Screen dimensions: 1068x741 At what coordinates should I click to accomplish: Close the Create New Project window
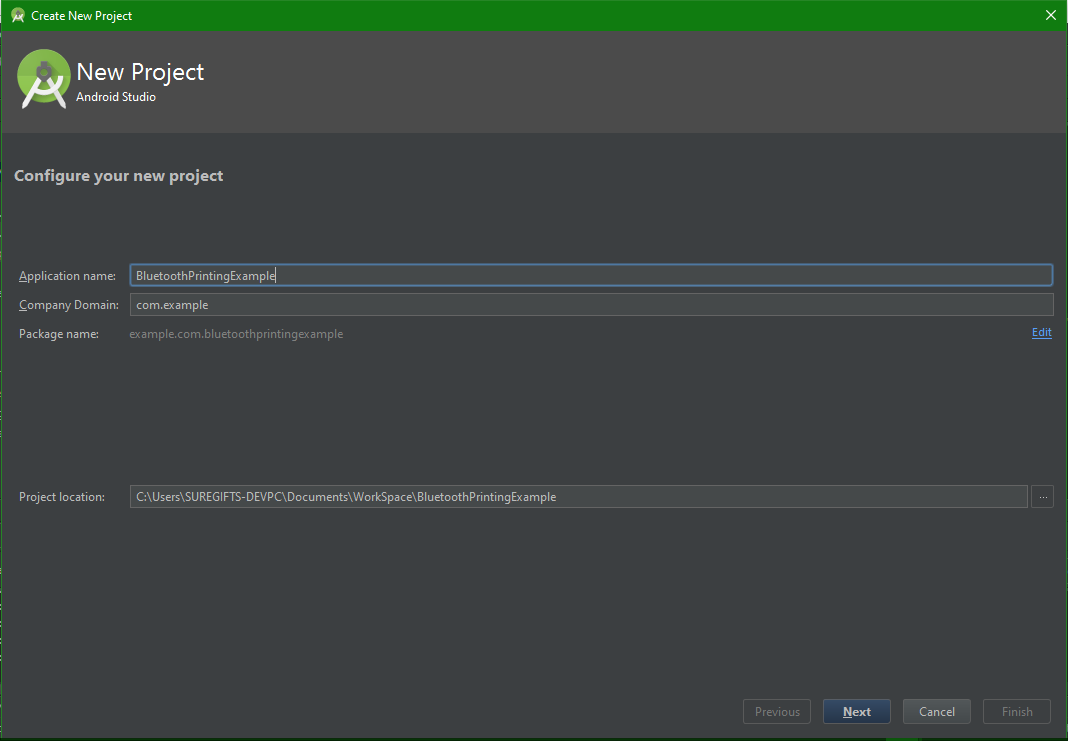[x=1050, y=15]
